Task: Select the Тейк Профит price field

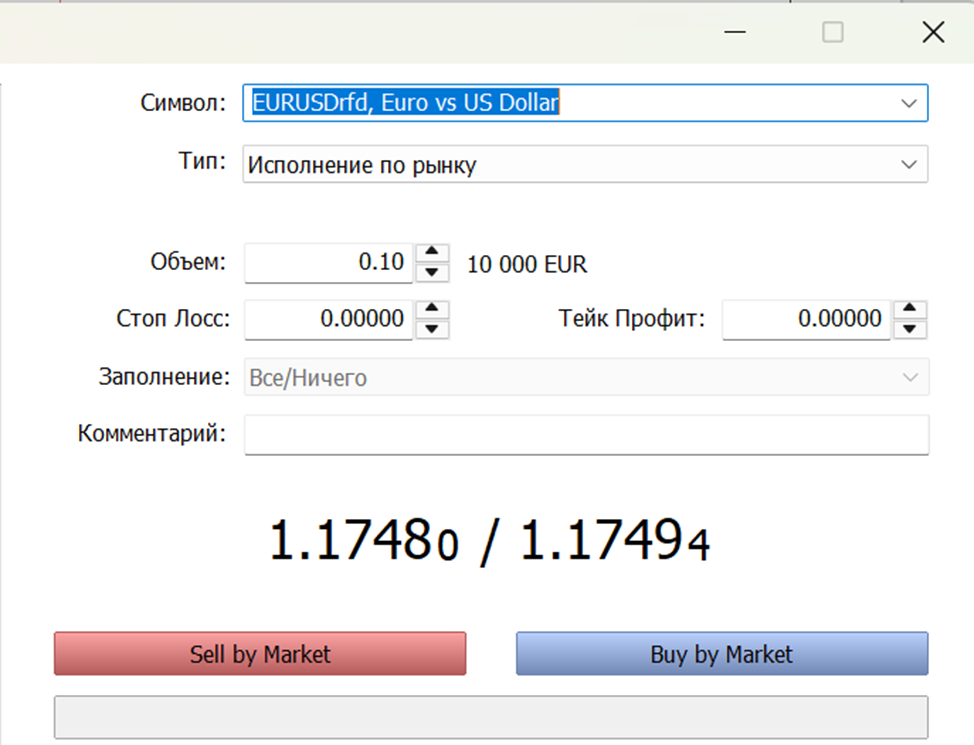Action: pyautogui.click(x=805, y=320)
